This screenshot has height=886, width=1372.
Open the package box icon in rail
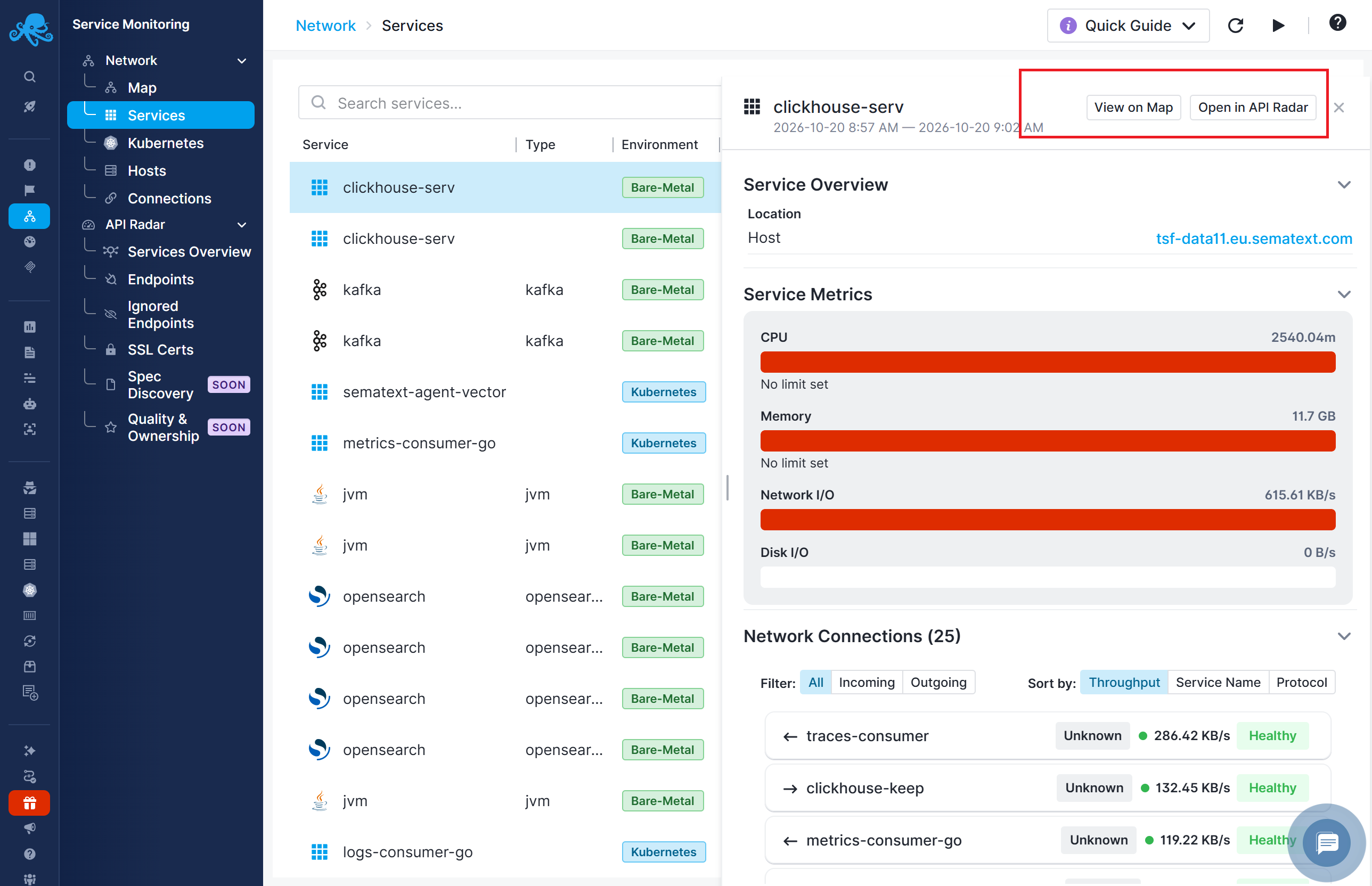click(29, 667)
